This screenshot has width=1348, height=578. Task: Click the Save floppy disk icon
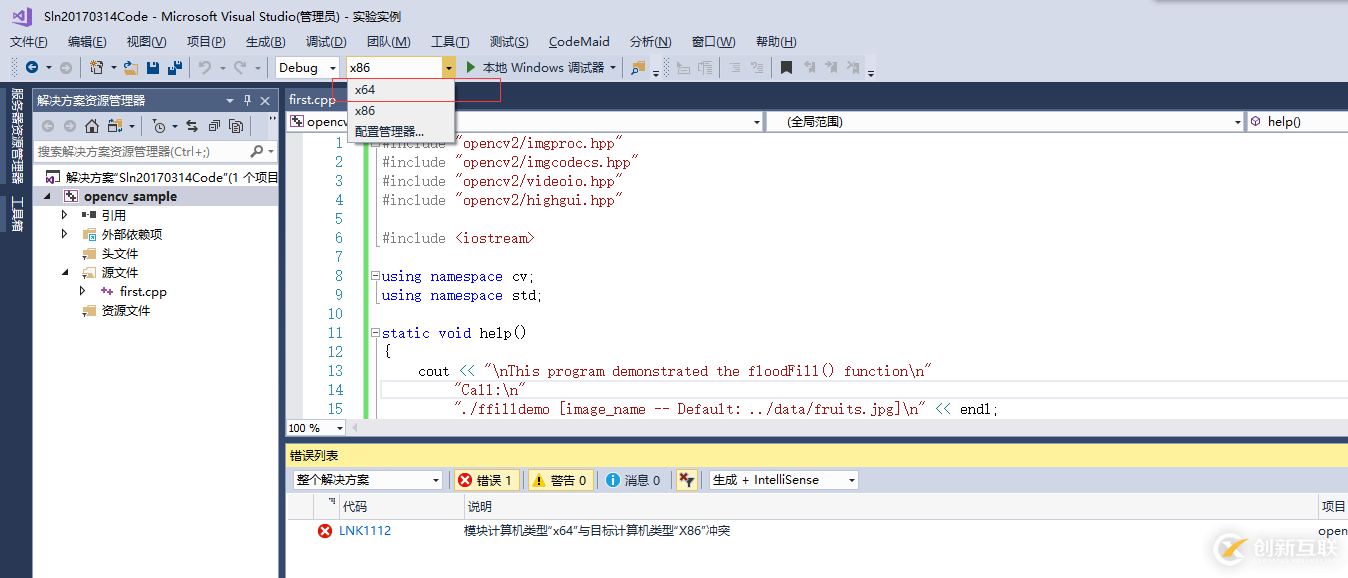coord(153,67)
